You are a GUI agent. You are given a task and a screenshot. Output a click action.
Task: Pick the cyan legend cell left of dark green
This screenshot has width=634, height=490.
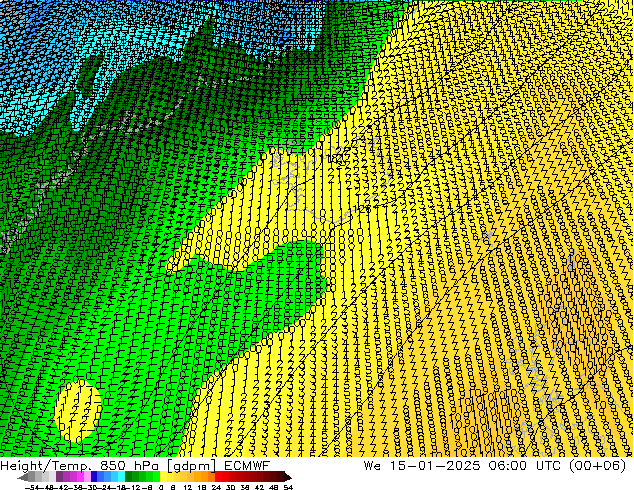pos(121,477)
